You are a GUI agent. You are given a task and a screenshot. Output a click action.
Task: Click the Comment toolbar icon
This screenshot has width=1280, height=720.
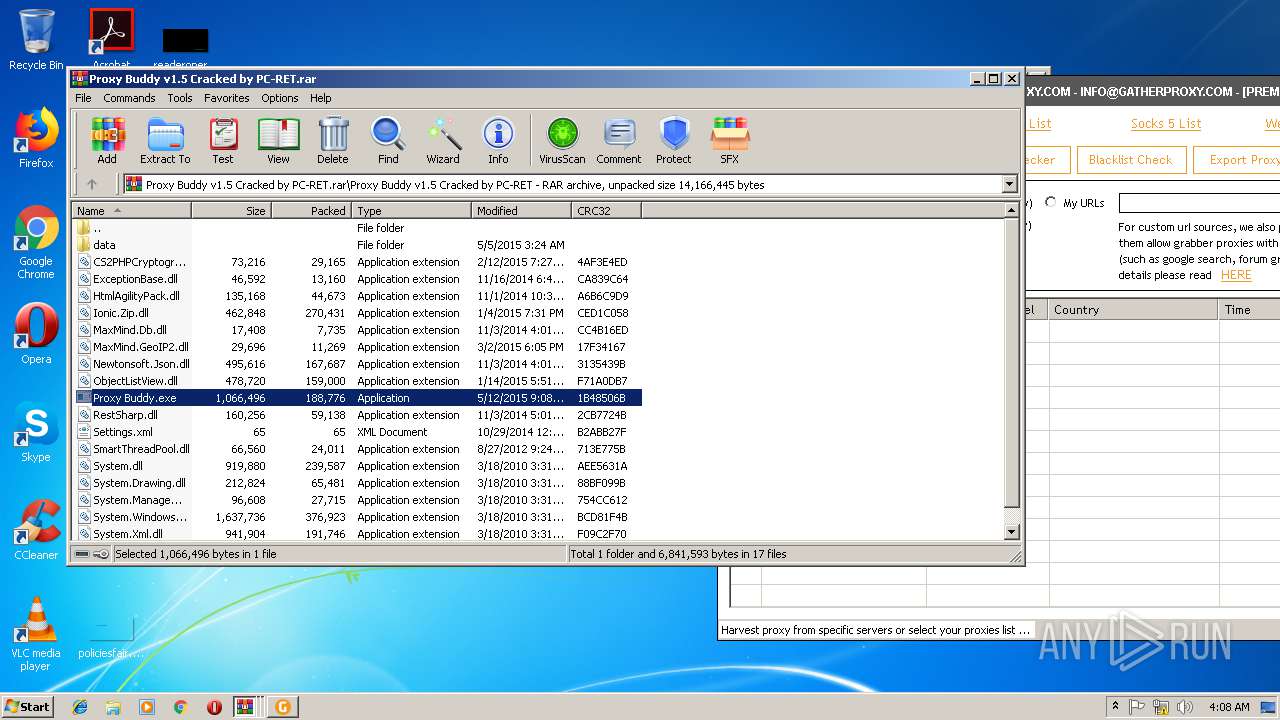(619, 140)
